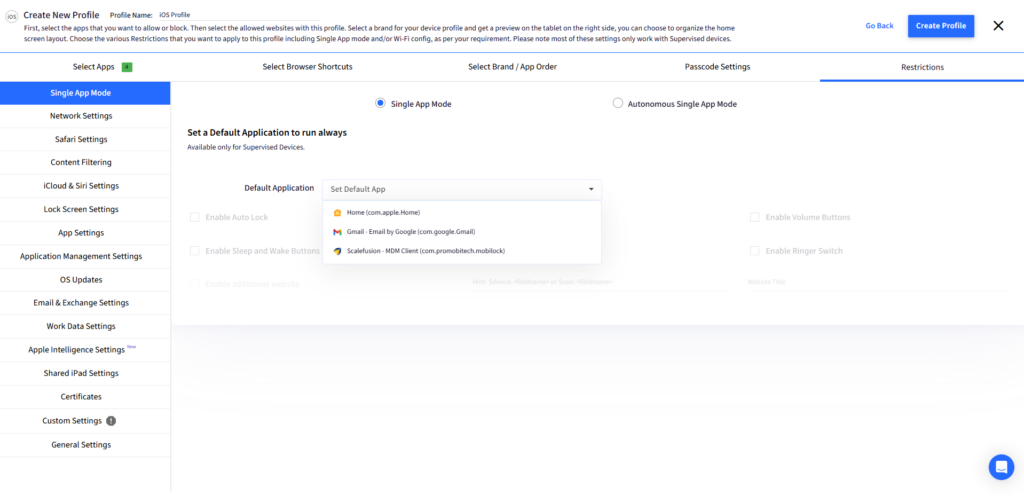Open Apple Intelligence Settings in sidebar
1024x503 pixels.
pos(81,350)
